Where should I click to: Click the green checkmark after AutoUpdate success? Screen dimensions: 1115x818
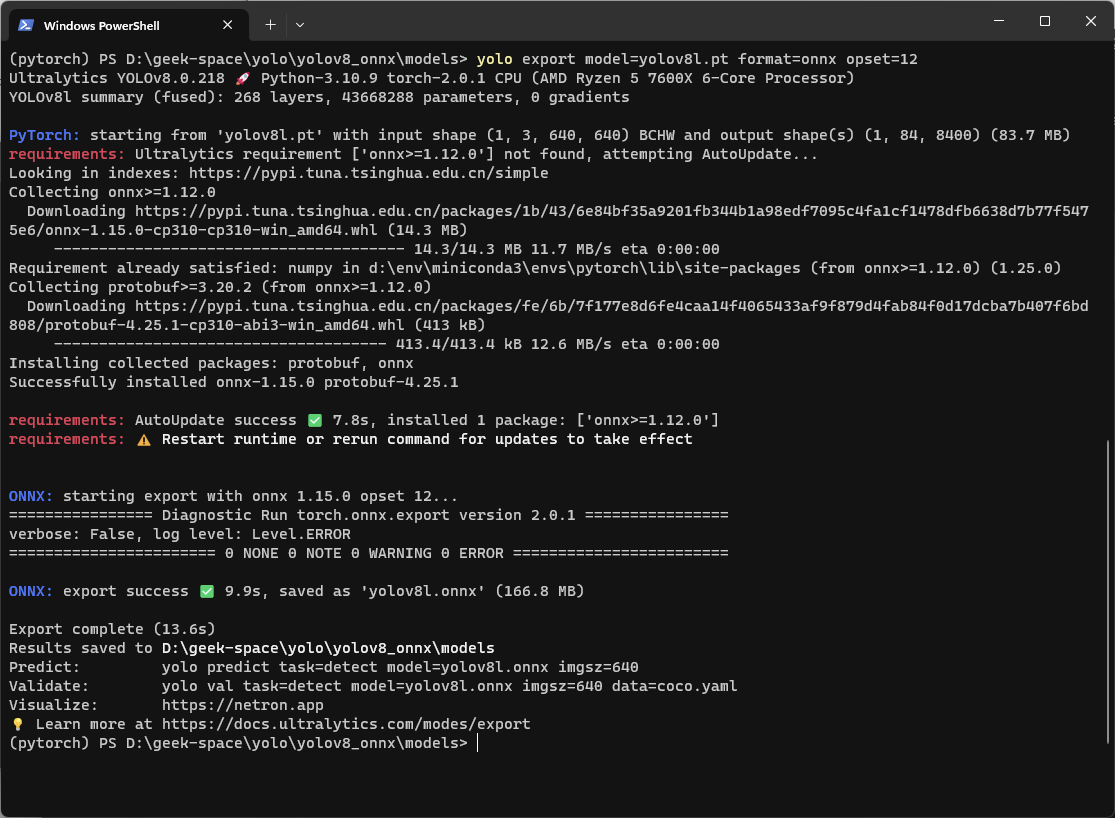pos(315,420)
